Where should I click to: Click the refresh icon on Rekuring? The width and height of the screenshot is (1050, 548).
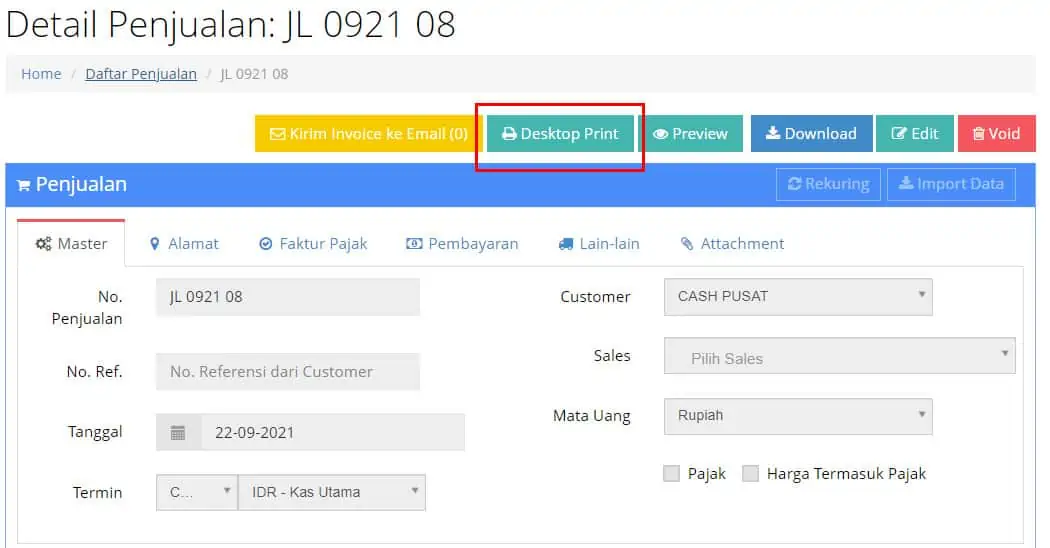795,184
